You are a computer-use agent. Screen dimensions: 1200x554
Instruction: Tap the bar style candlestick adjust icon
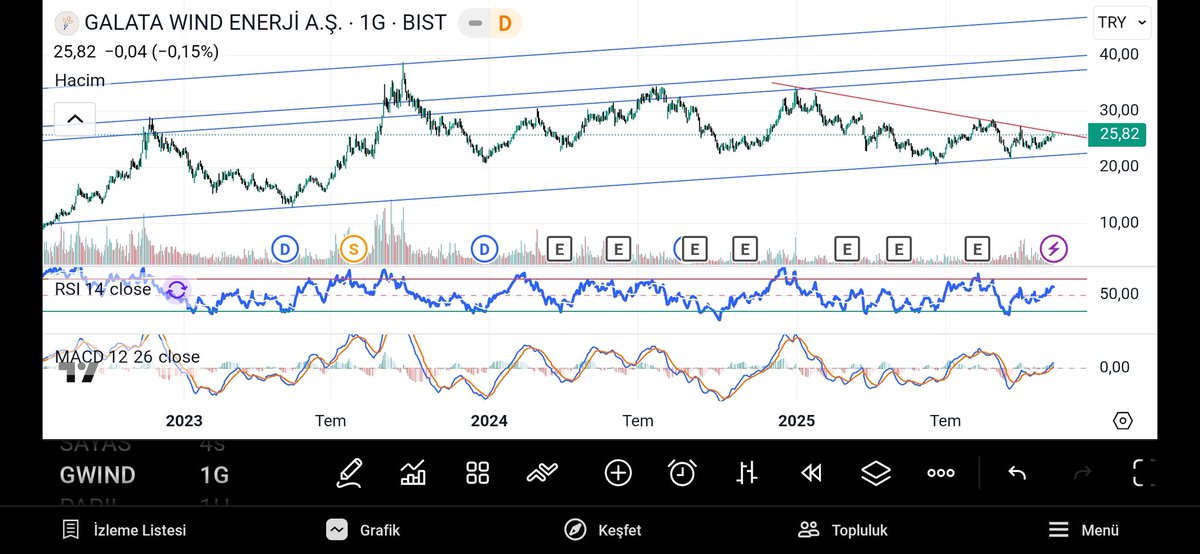(747, 472)
